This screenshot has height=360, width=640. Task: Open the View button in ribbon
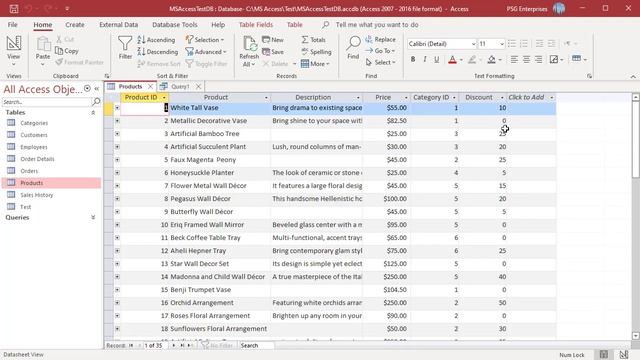point(13,51)
